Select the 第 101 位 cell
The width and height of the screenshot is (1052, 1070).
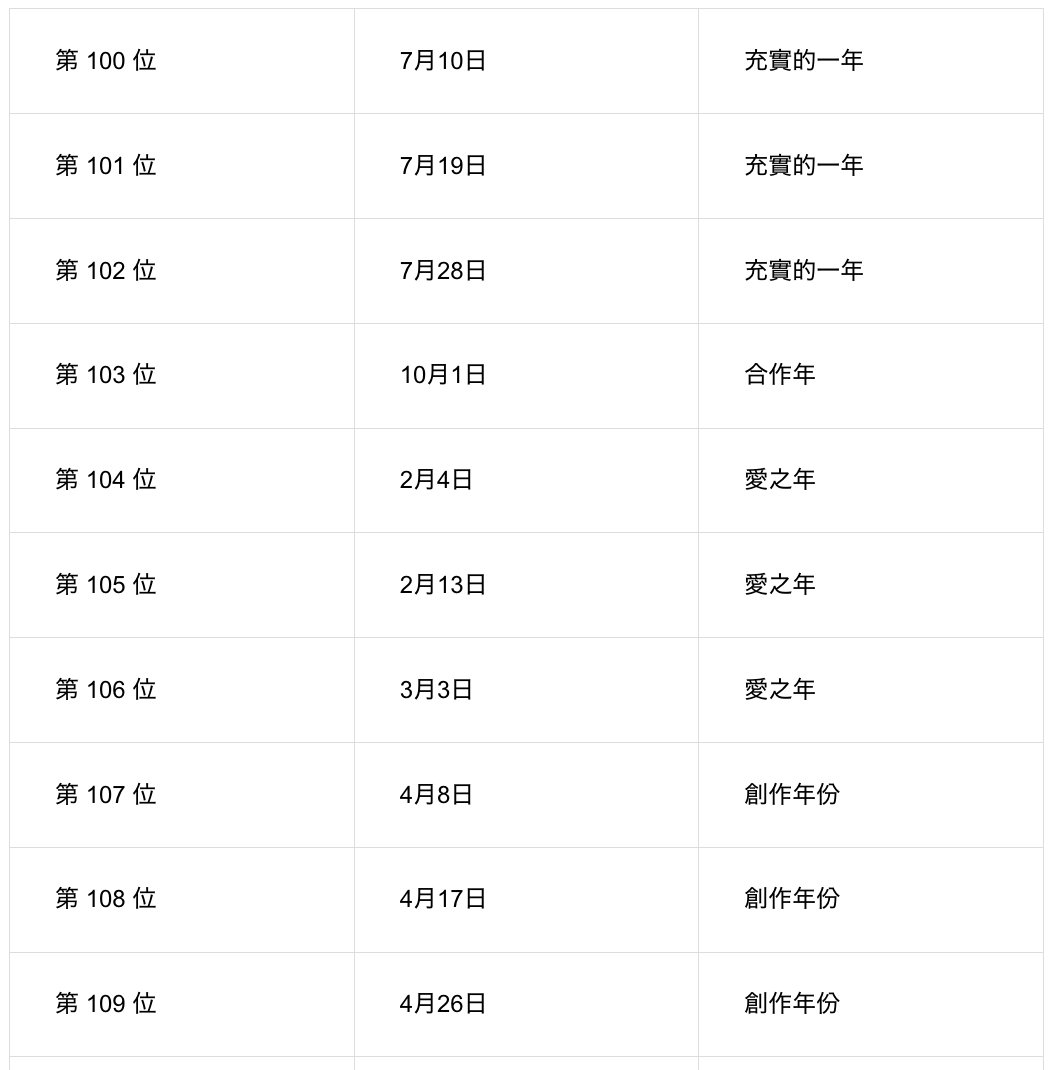pos(106,166)
